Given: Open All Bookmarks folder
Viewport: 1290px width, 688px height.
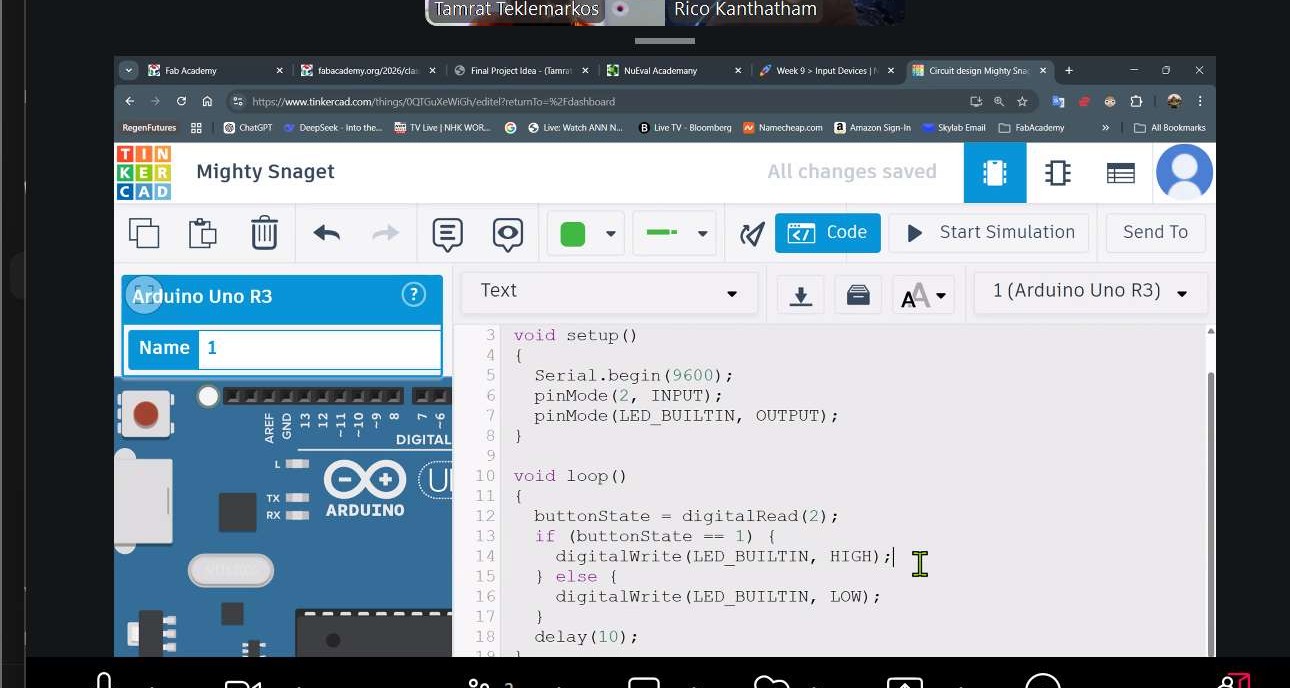Looking at the screenshot, I should 1170,128.
